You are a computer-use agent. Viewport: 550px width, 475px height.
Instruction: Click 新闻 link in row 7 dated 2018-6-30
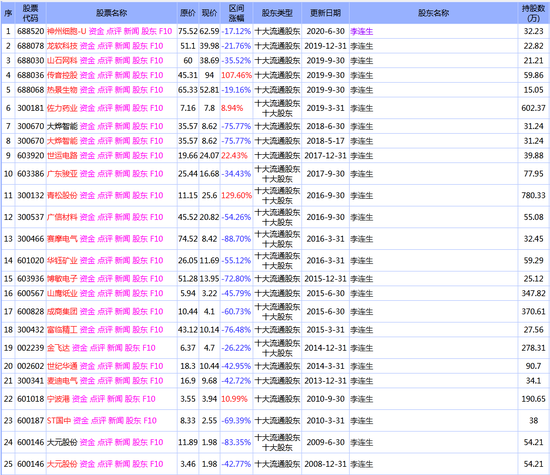[x=122, y=126]
